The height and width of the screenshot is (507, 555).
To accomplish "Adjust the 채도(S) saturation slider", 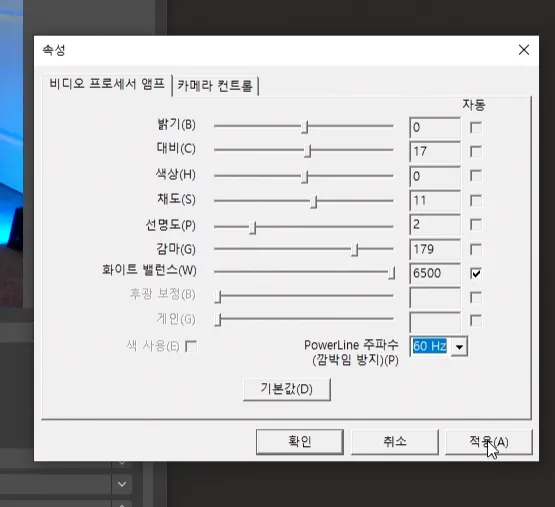I will pyautogui.click(x=313, y=201).
